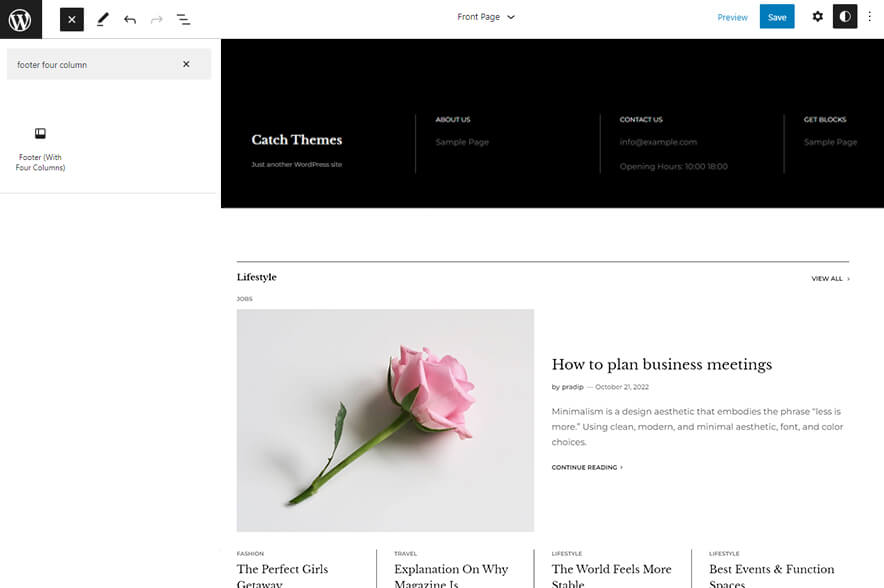
Task: Undo the last change
Action: (x=130, y=18)
